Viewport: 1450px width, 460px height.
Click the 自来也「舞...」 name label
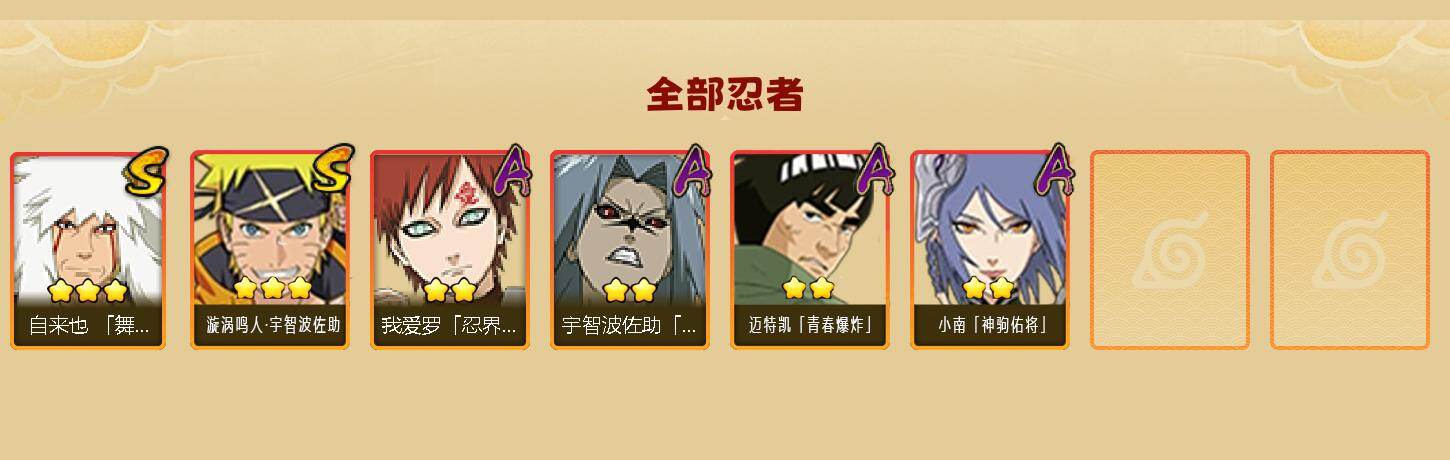(89, 326)
